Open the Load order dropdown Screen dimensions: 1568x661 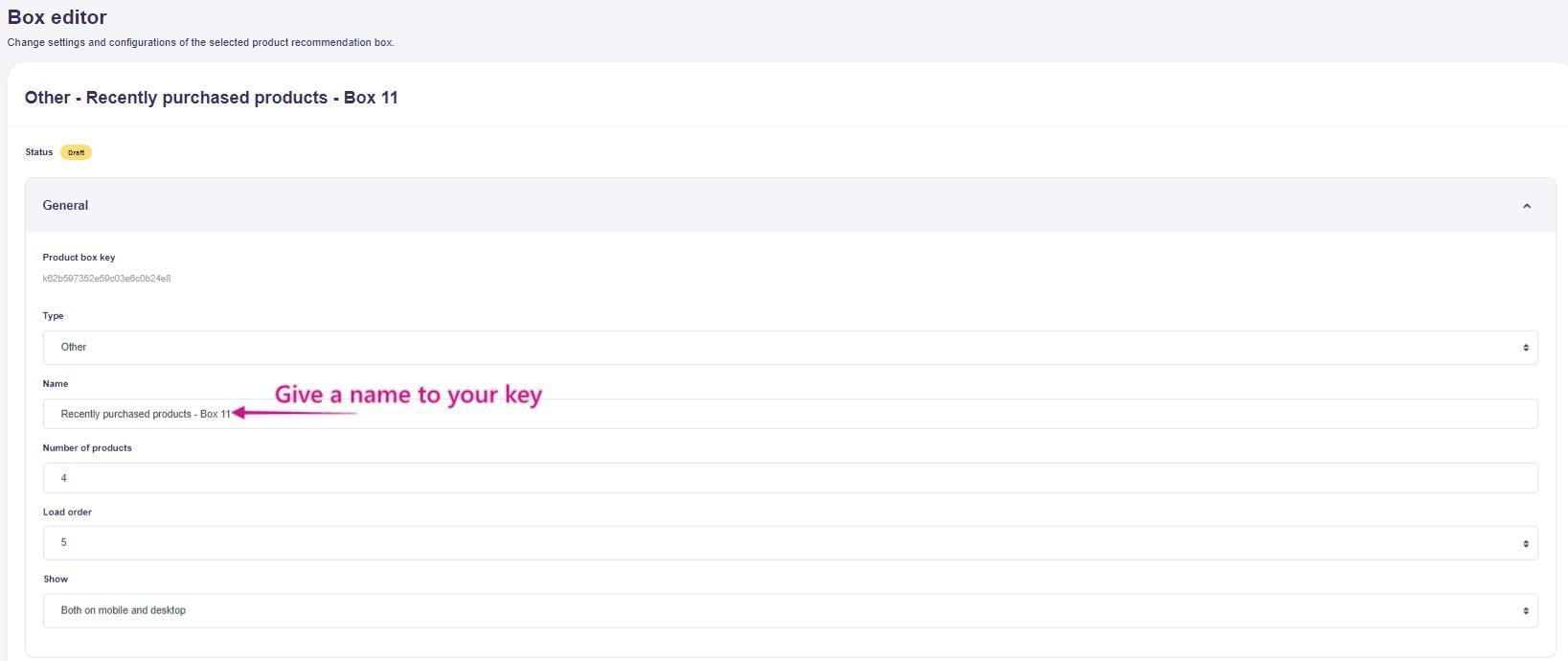[x=789, y=543]
